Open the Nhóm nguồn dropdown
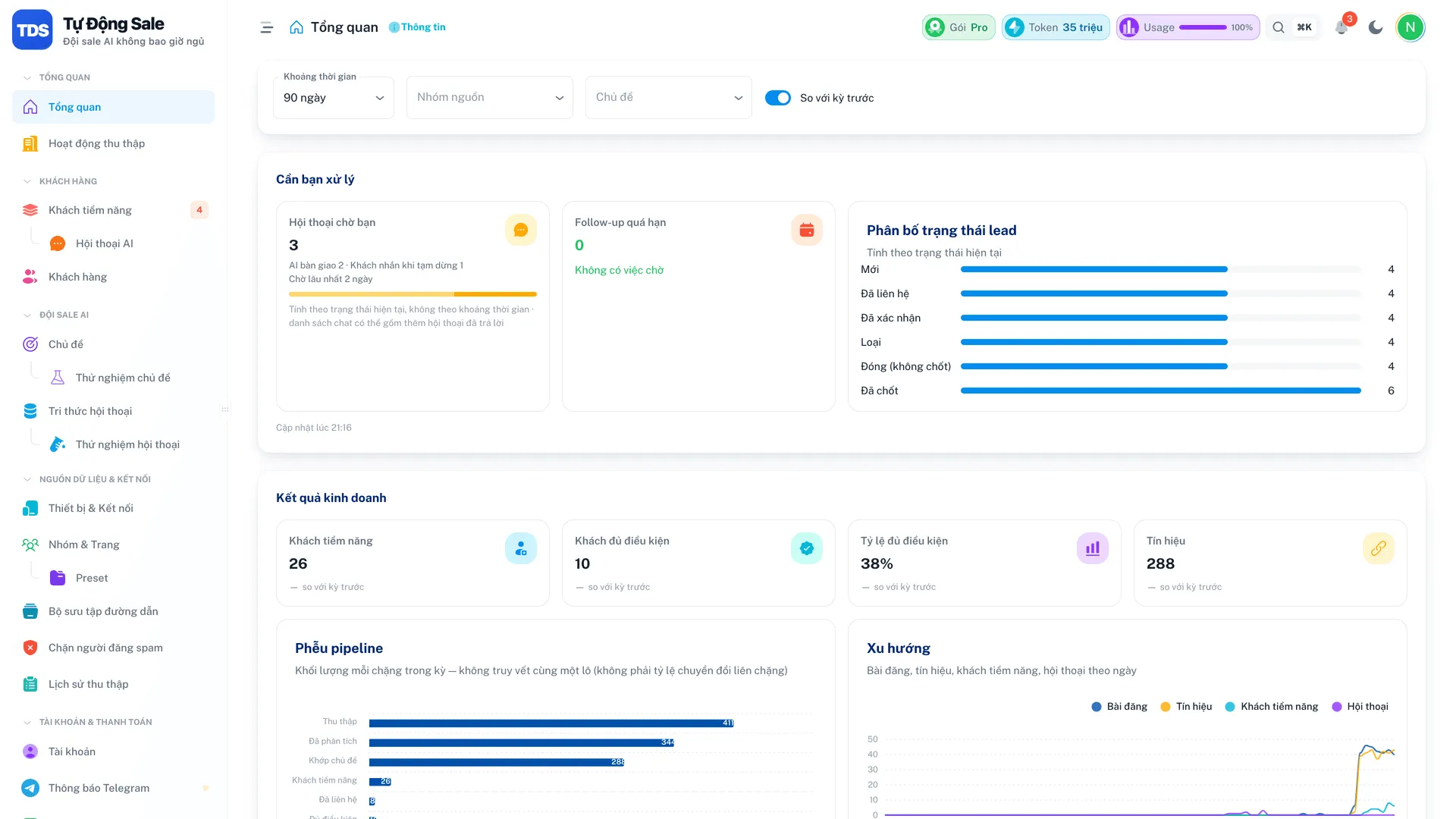Screen dimensions: 1456x819 pos(490,97)
